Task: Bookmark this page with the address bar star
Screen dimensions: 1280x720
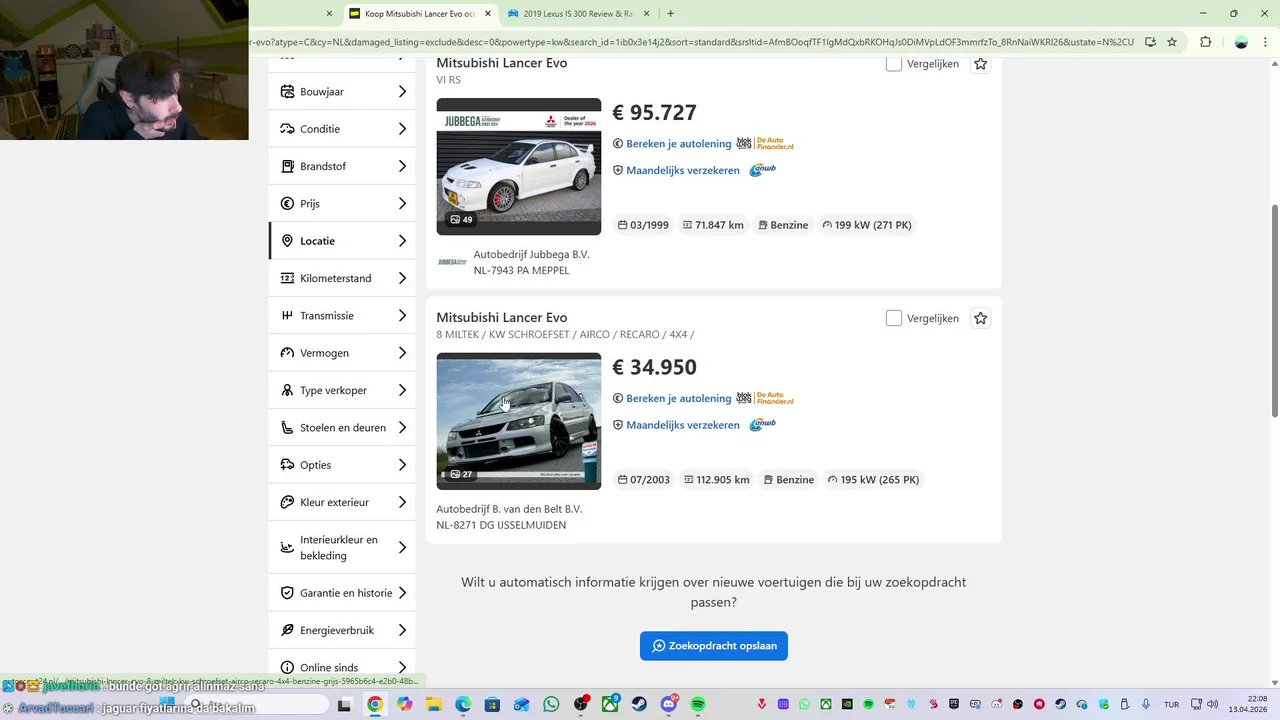Action: 1172,42
